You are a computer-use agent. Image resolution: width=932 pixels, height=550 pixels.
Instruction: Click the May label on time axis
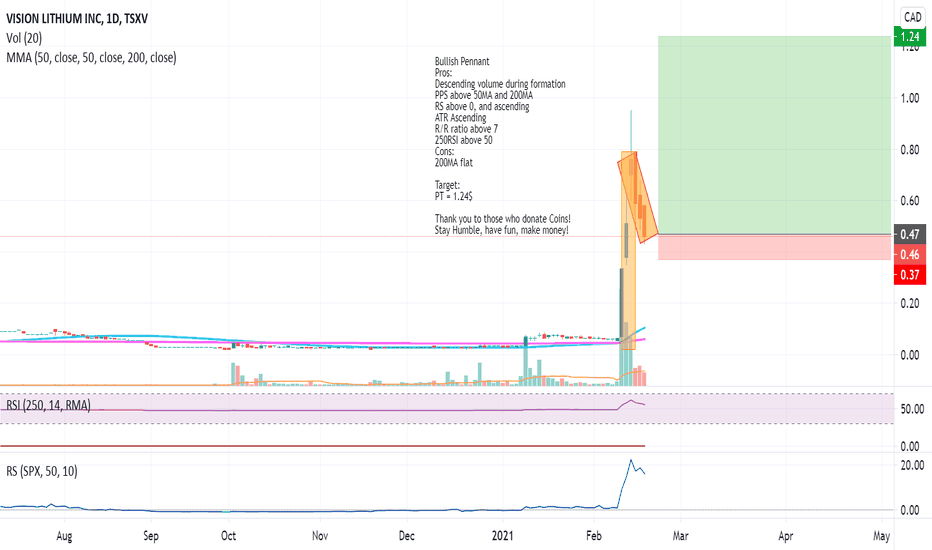coord(881,536)
